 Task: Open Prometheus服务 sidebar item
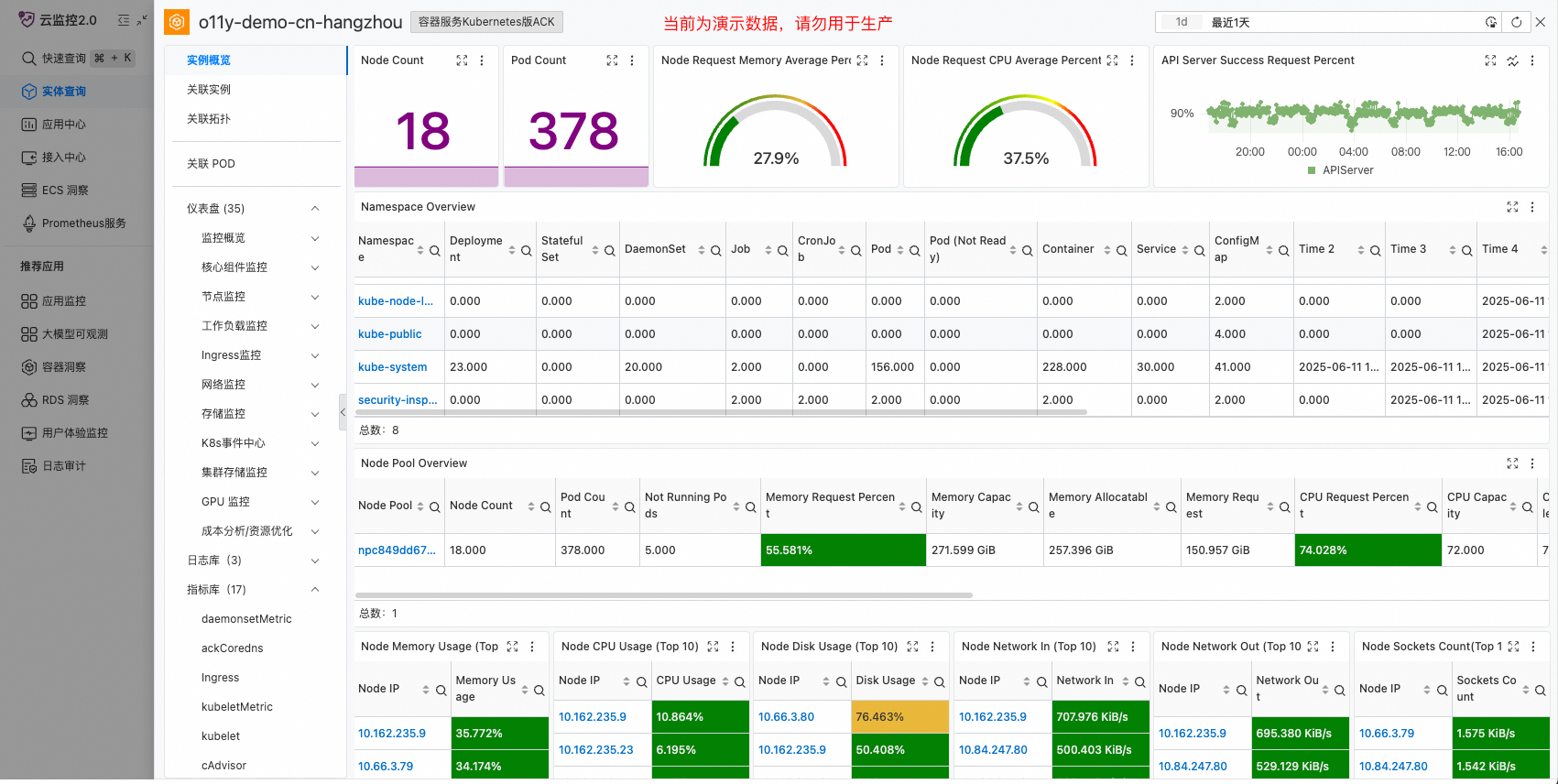(x=83, y=223)
